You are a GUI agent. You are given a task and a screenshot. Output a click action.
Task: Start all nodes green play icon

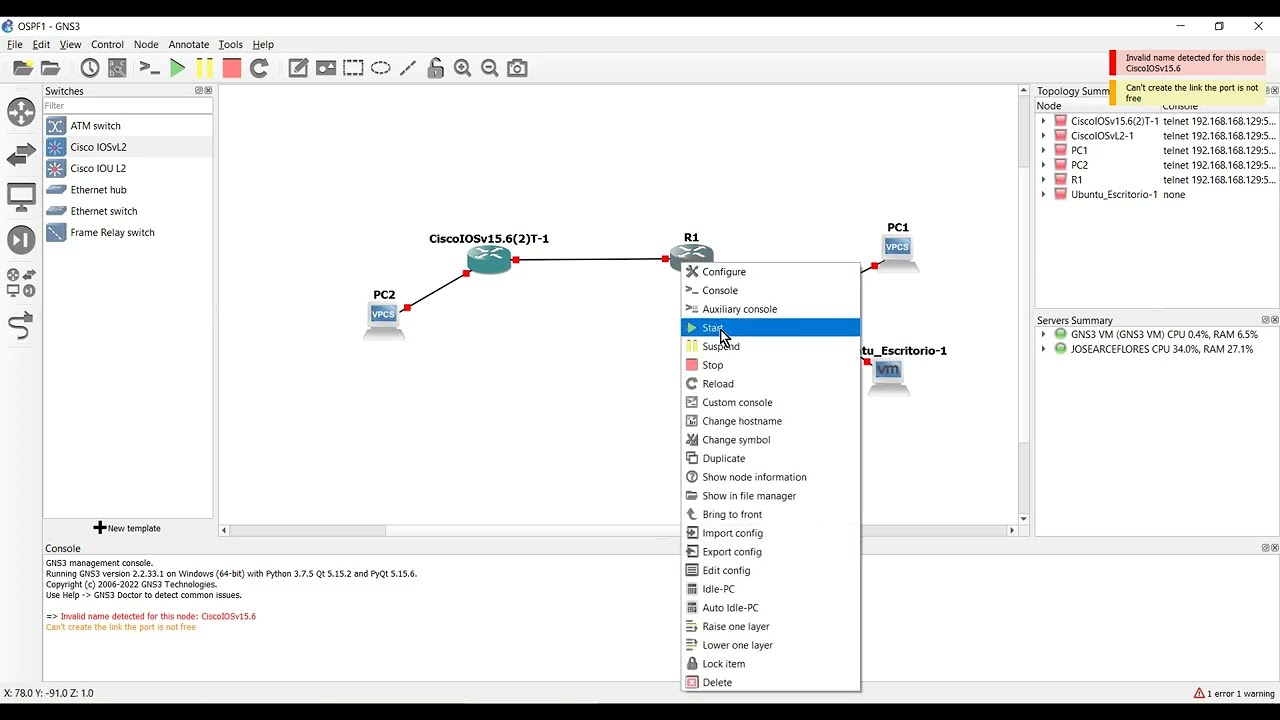[177, 68]
